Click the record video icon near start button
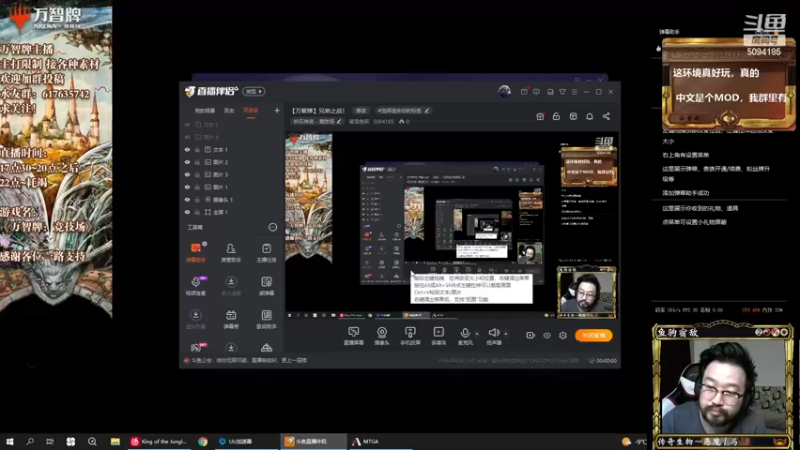This screenshot has width=800, height=450. click(530, 335)
